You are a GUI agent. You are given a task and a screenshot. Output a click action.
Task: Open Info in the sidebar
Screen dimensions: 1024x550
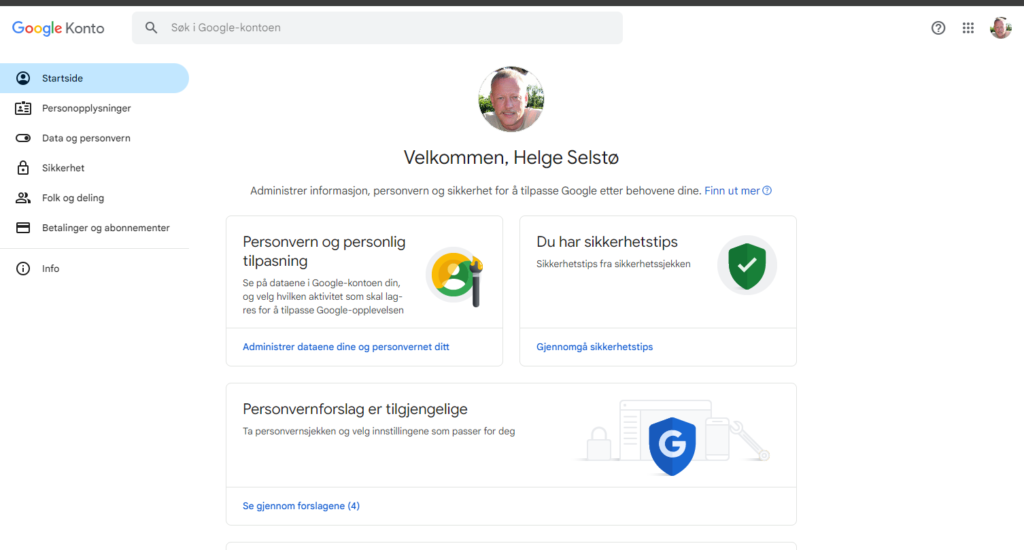click(95, 268)
